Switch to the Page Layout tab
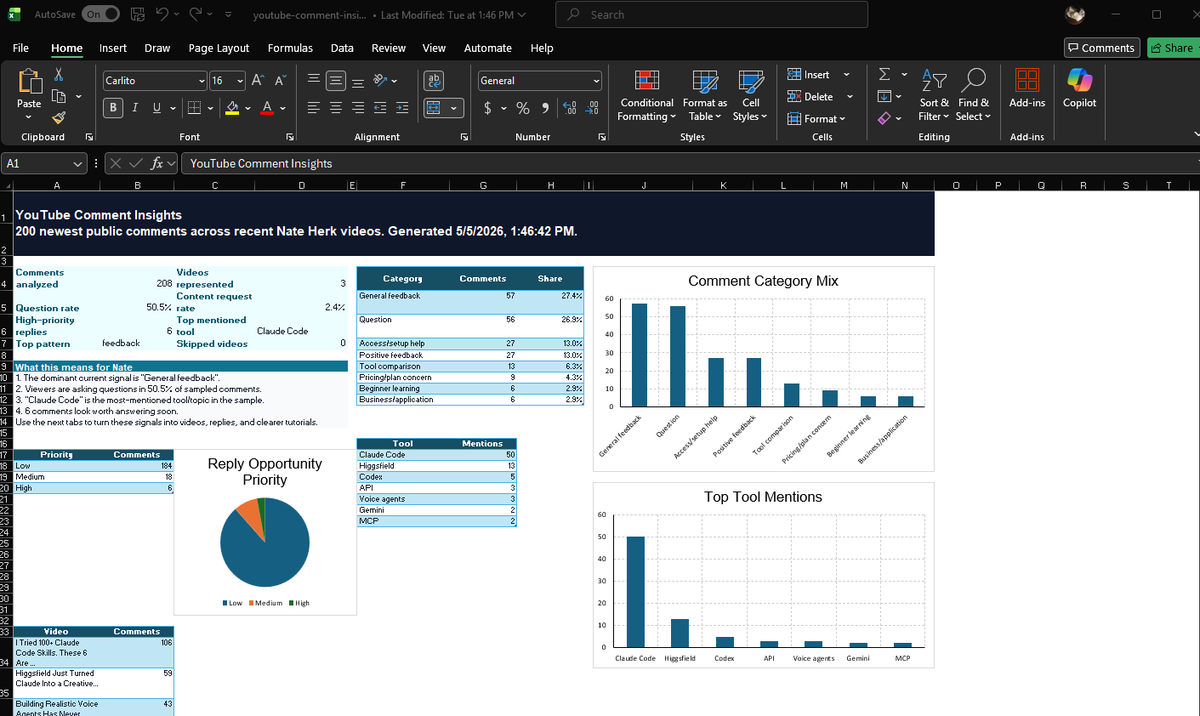1200x716 pixels. point(219,48)
